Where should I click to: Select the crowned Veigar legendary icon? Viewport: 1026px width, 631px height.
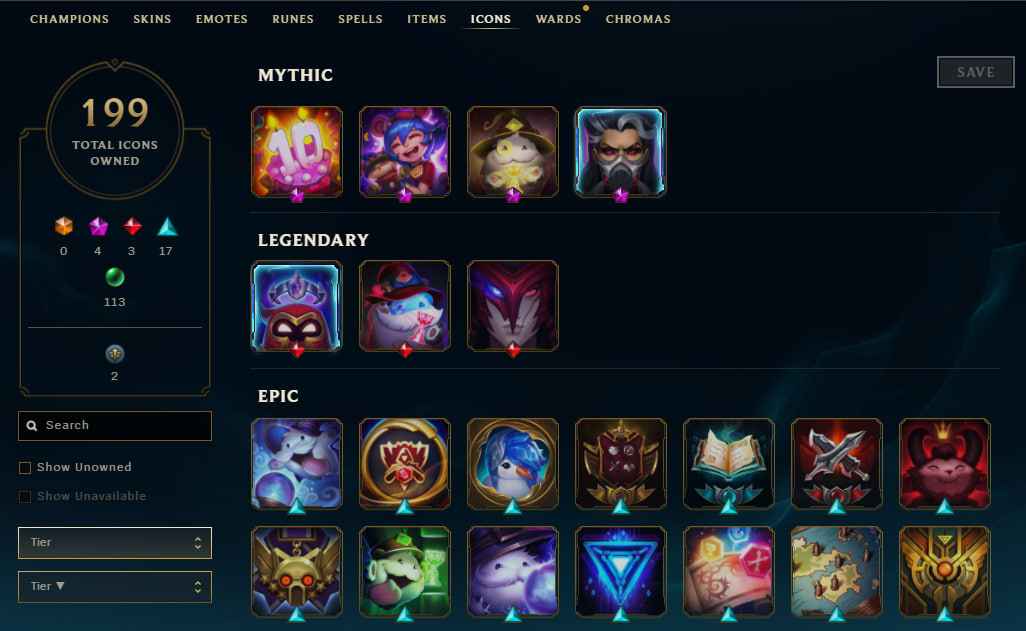297,306
